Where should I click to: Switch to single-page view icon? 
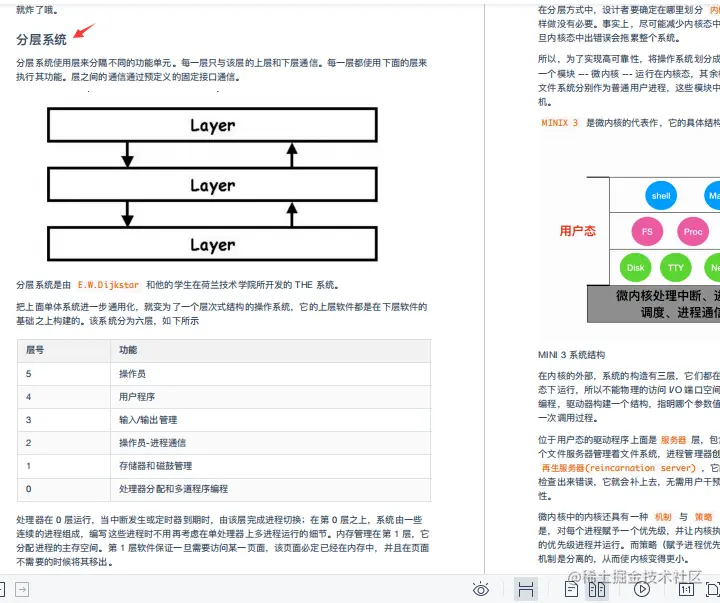pos(571,589)
